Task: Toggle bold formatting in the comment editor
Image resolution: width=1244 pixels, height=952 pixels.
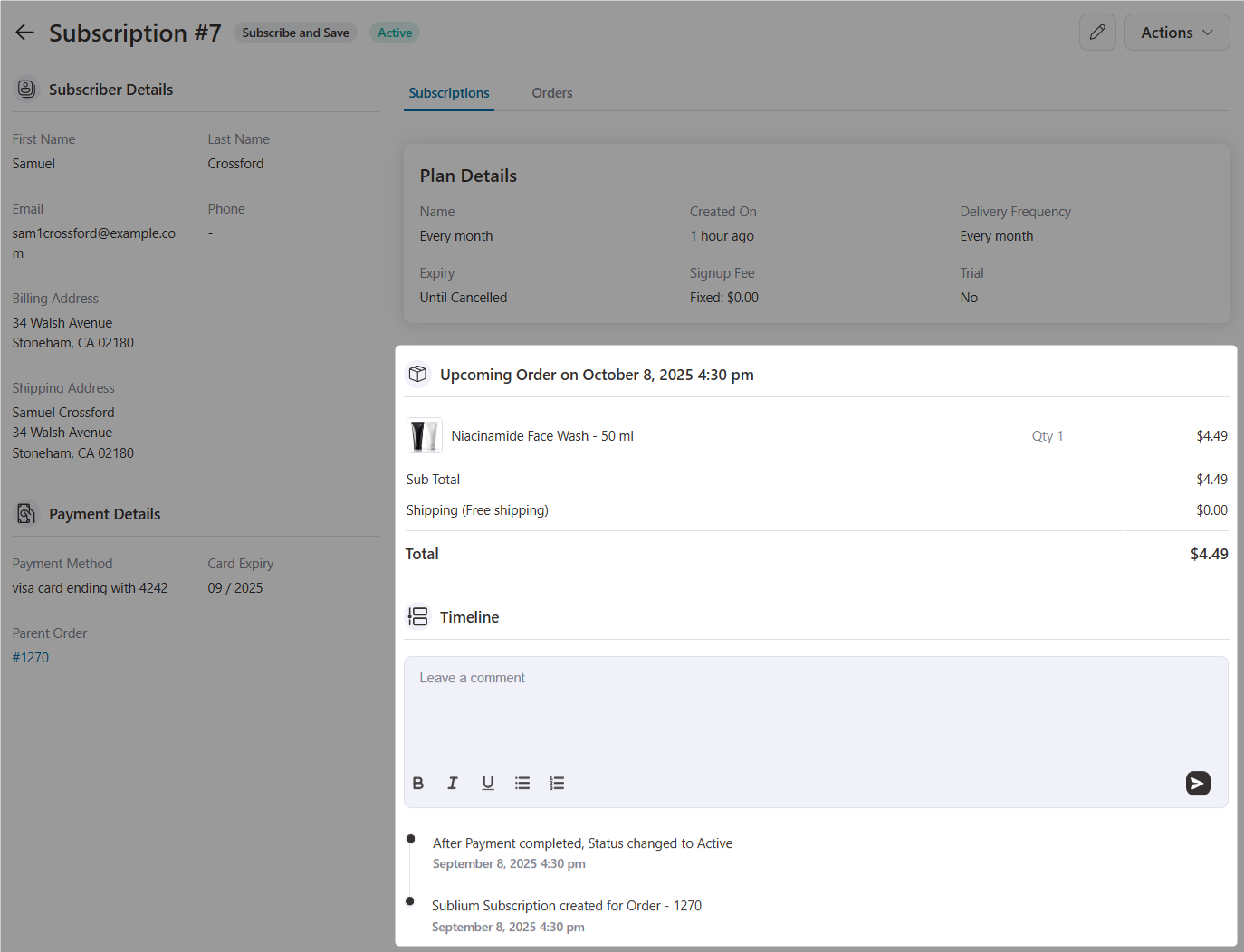Action: 417,783
